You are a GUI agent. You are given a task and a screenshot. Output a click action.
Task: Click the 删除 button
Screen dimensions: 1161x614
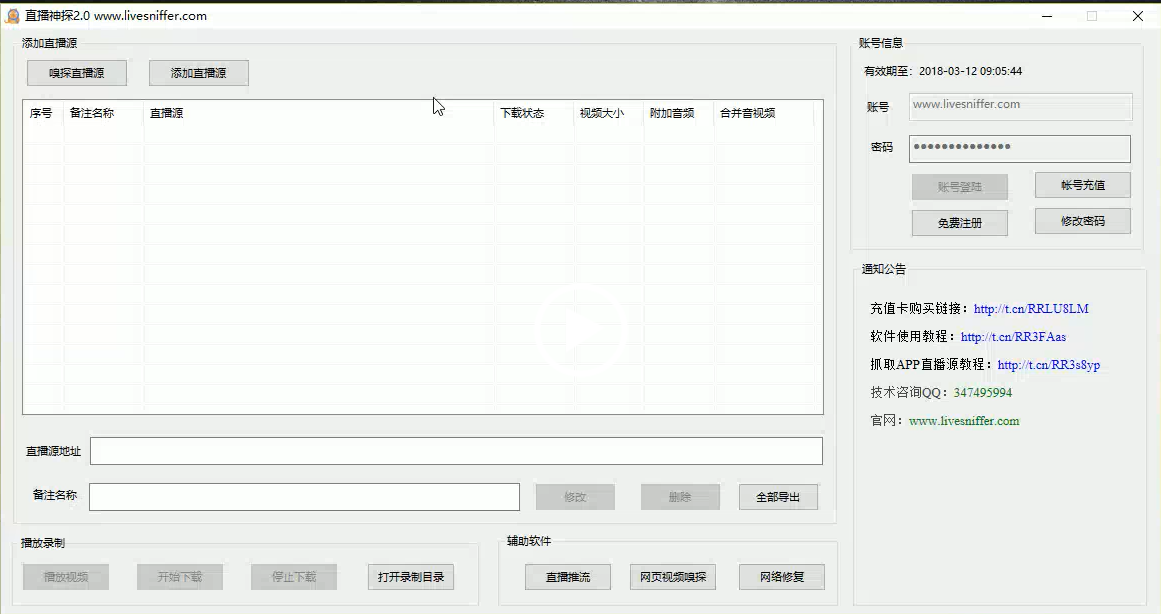click(x=680, y=497)
